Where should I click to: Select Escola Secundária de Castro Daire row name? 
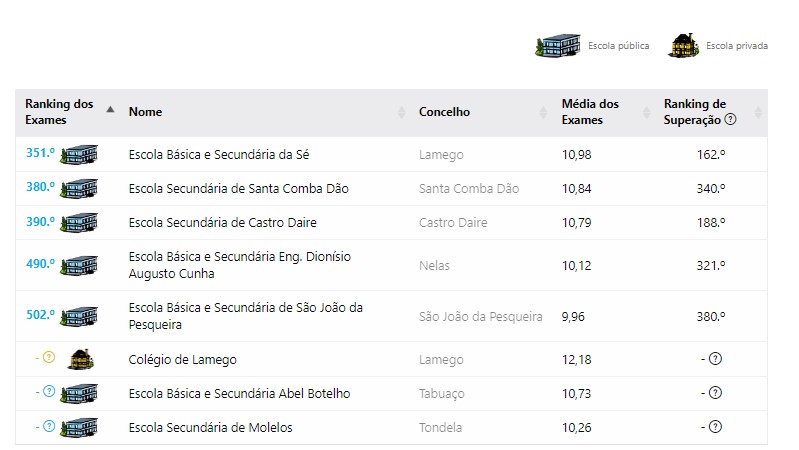223,223
